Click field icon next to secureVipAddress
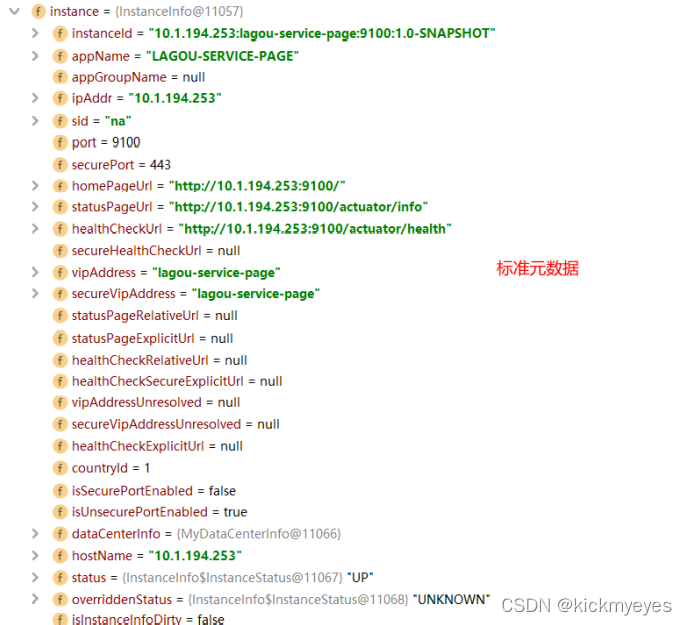The width and height of the screenshot is (687, 625). pos(60,294)
